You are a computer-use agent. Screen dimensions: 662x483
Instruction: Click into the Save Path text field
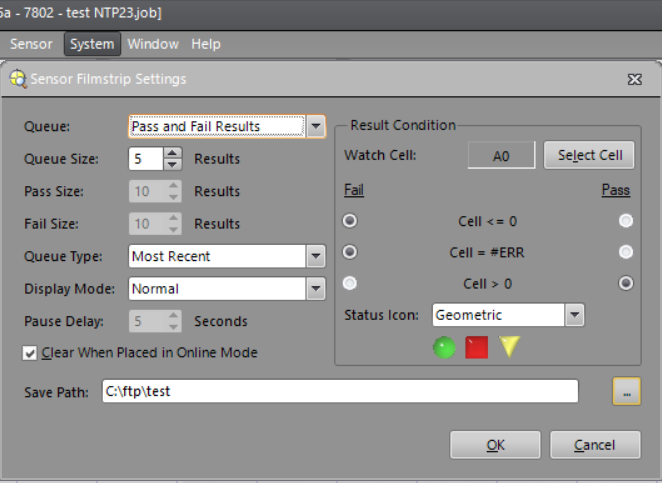(340, 392)
